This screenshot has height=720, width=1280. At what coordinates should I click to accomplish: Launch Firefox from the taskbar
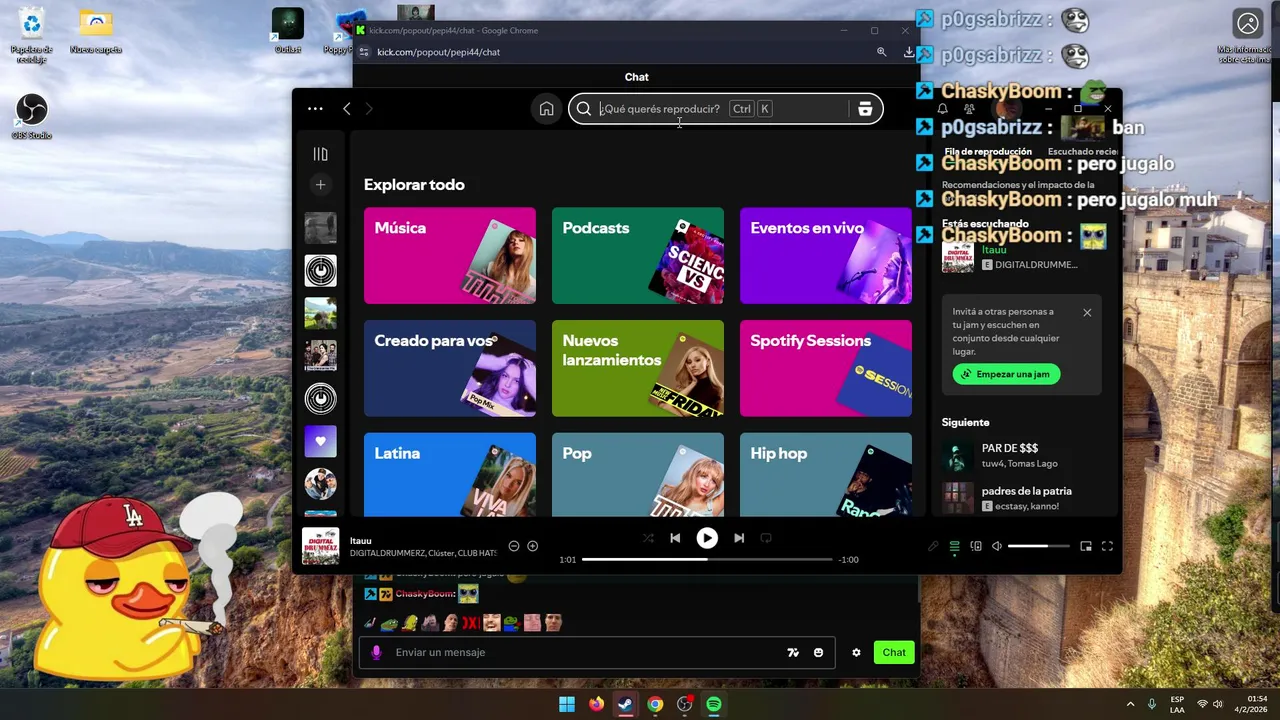click(x=597, y=704)
